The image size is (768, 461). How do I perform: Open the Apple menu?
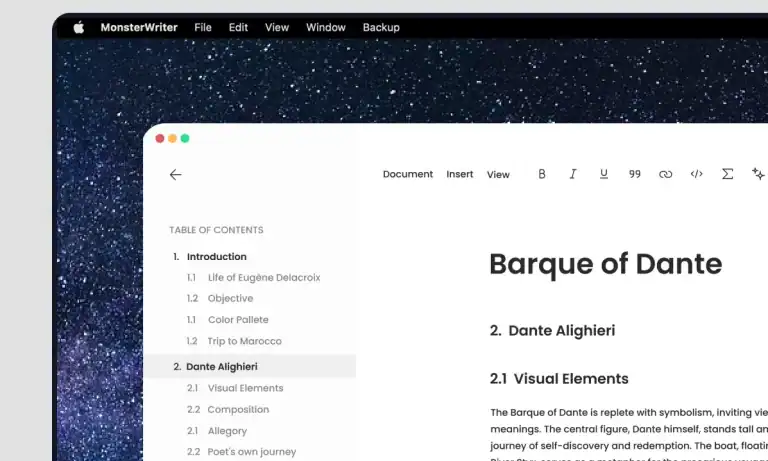(78, 27)
